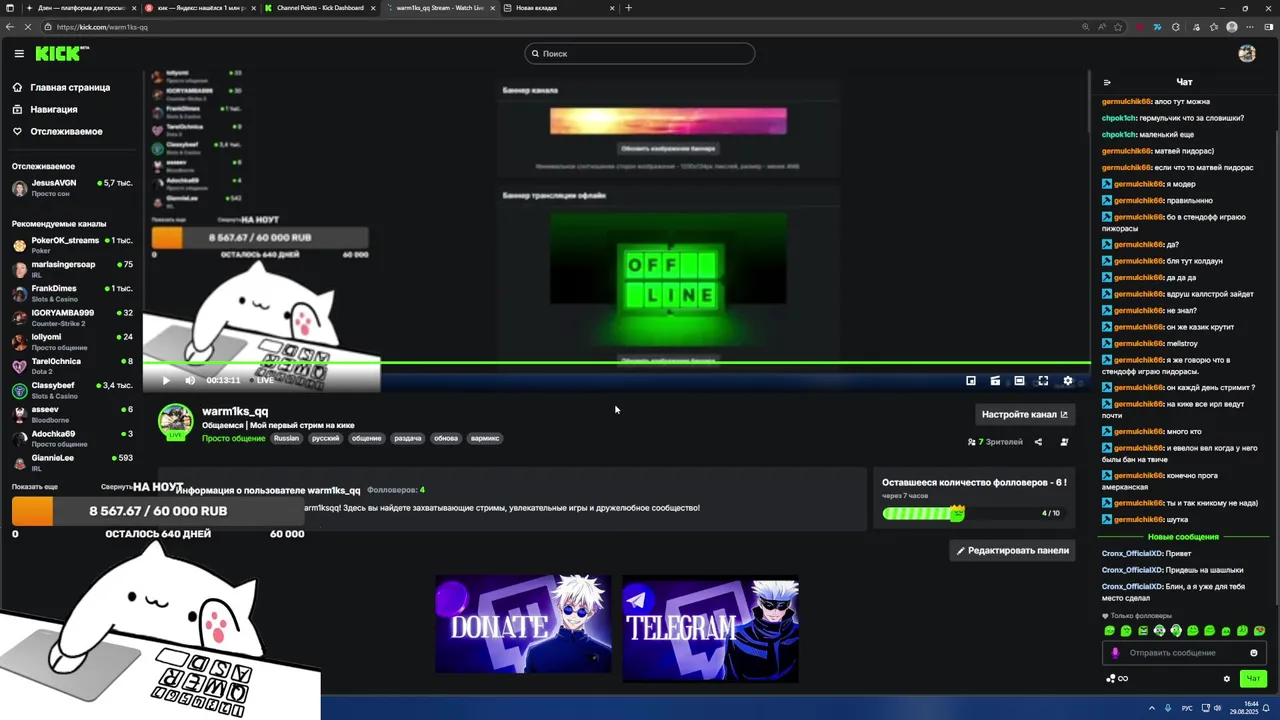Viewport: 1280px width, 720px height.
Task: Open PokerOK_streams recommended channel
Action: tap(72, 244)
